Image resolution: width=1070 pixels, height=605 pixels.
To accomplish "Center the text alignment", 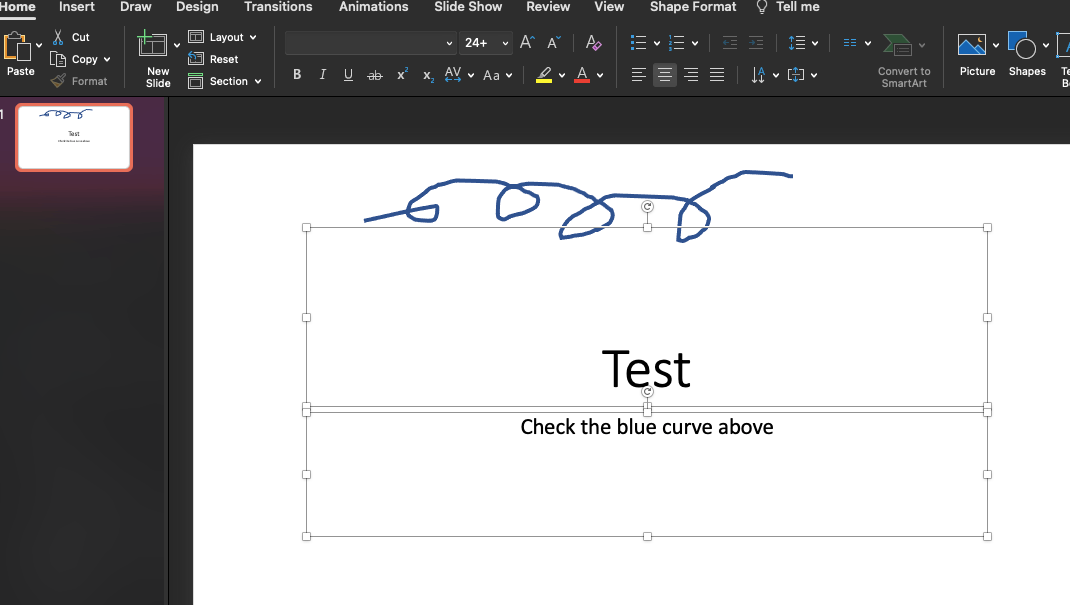I will tap(664, 74).
